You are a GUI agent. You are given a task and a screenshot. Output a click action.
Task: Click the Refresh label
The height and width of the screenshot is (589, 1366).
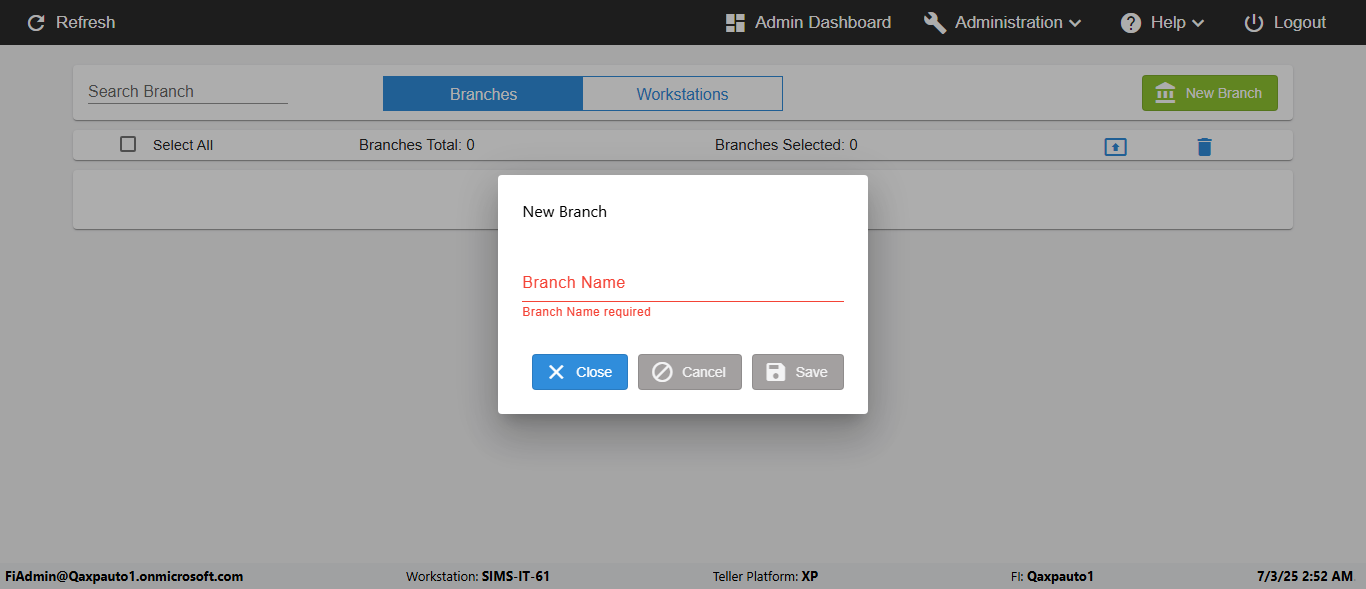pos(86,22)
